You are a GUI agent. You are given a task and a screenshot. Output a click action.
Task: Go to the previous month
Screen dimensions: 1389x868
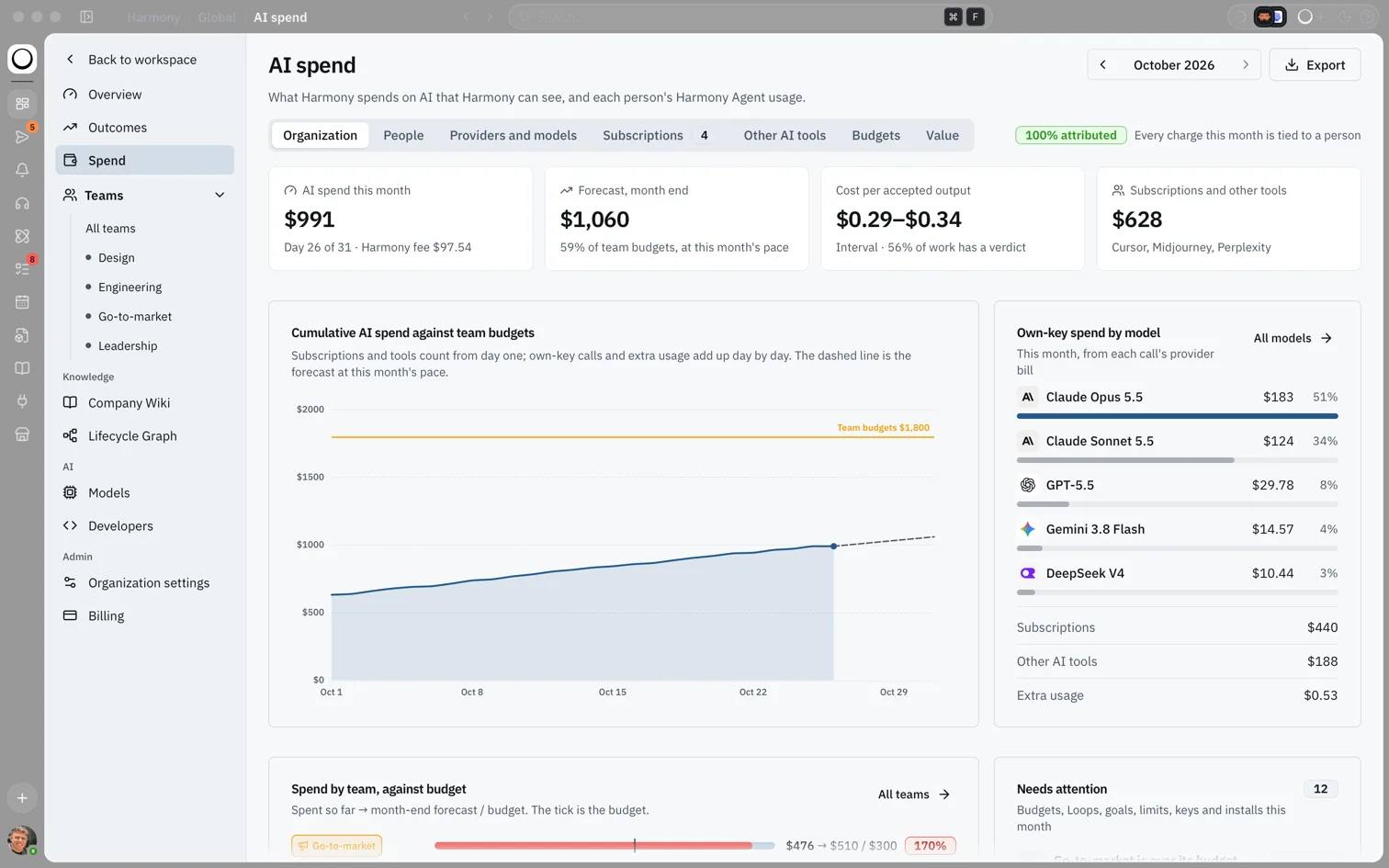coord(1102,65)
